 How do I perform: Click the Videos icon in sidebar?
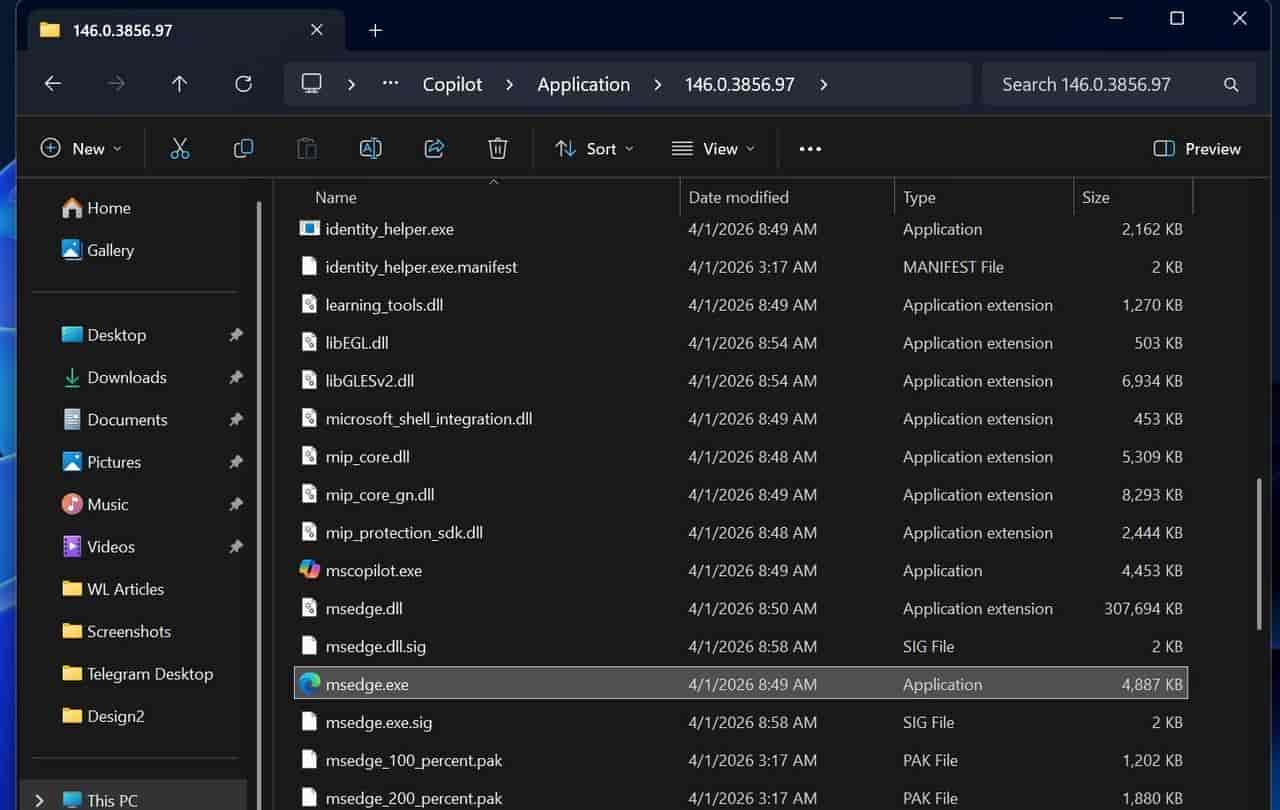tap(72, 546)
